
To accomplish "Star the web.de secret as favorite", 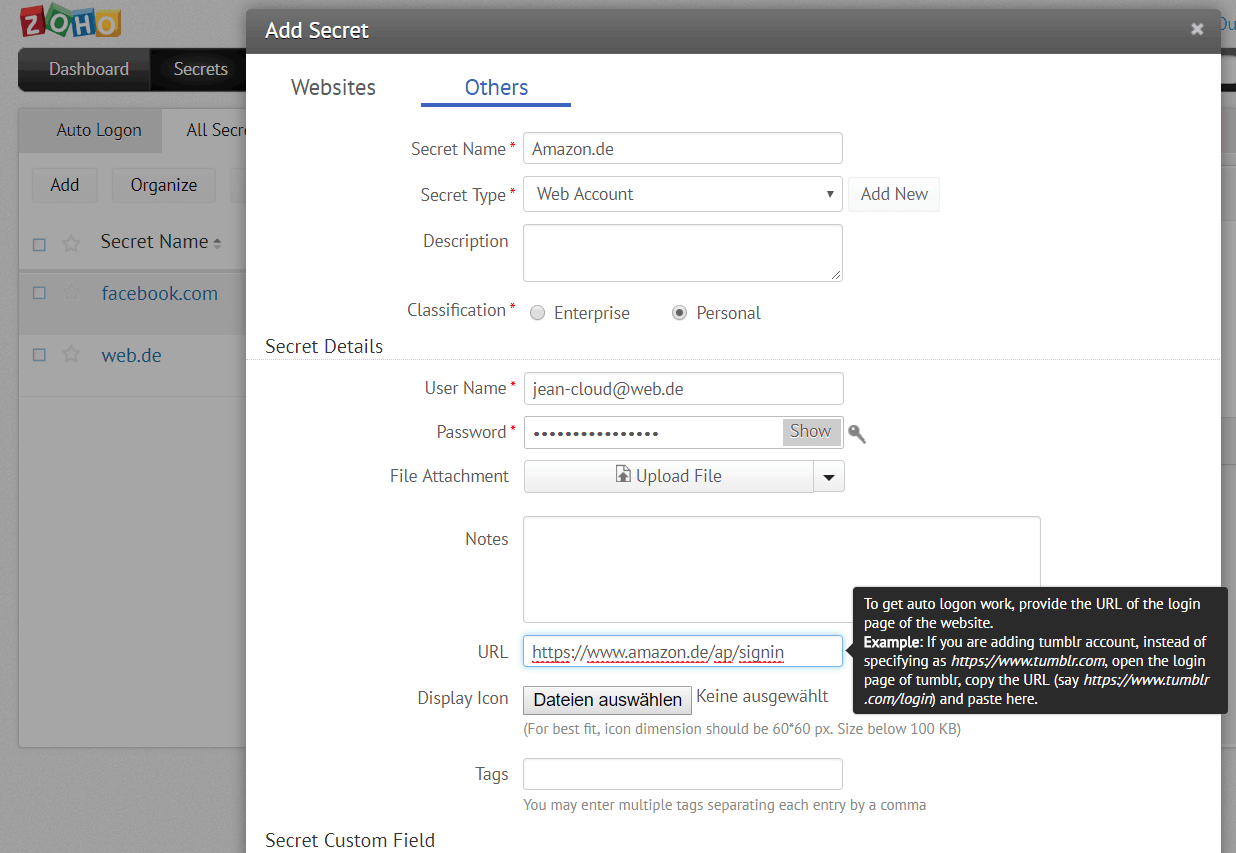I will tap(71, 355).
